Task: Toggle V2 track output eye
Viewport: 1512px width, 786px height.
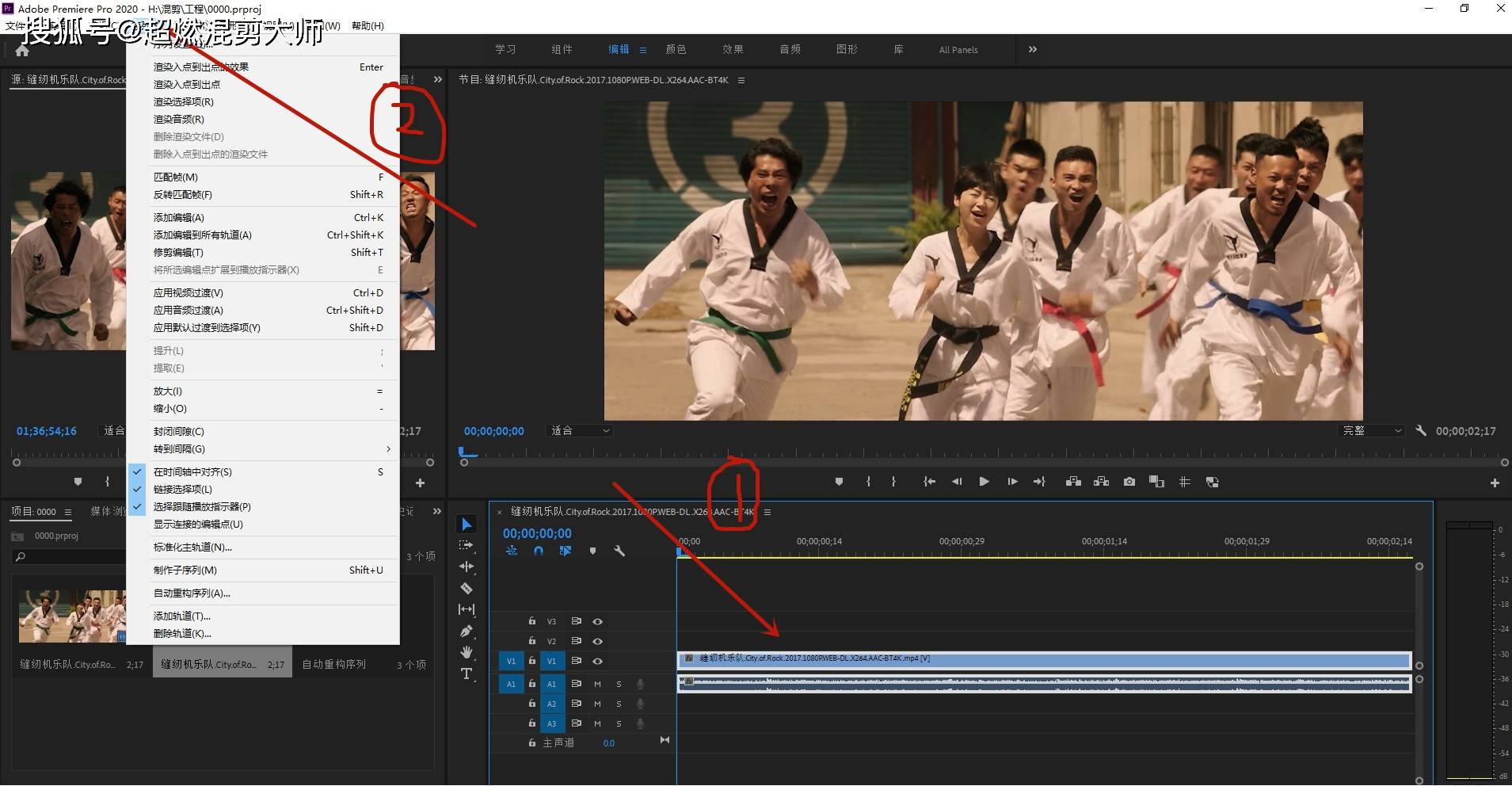Action: point(598,641)
